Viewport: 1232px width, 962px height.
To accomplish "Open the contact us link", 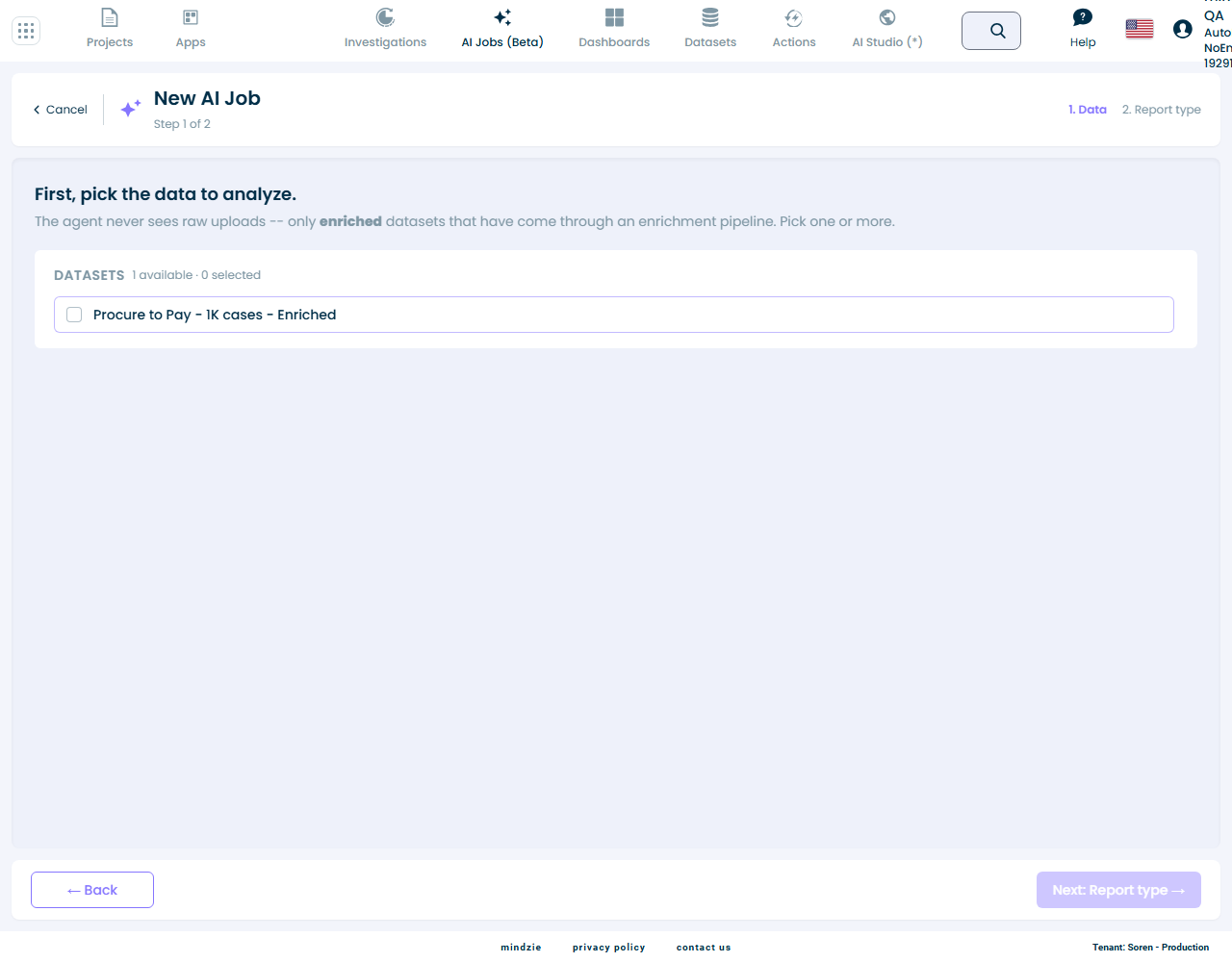I will (704, 948).
